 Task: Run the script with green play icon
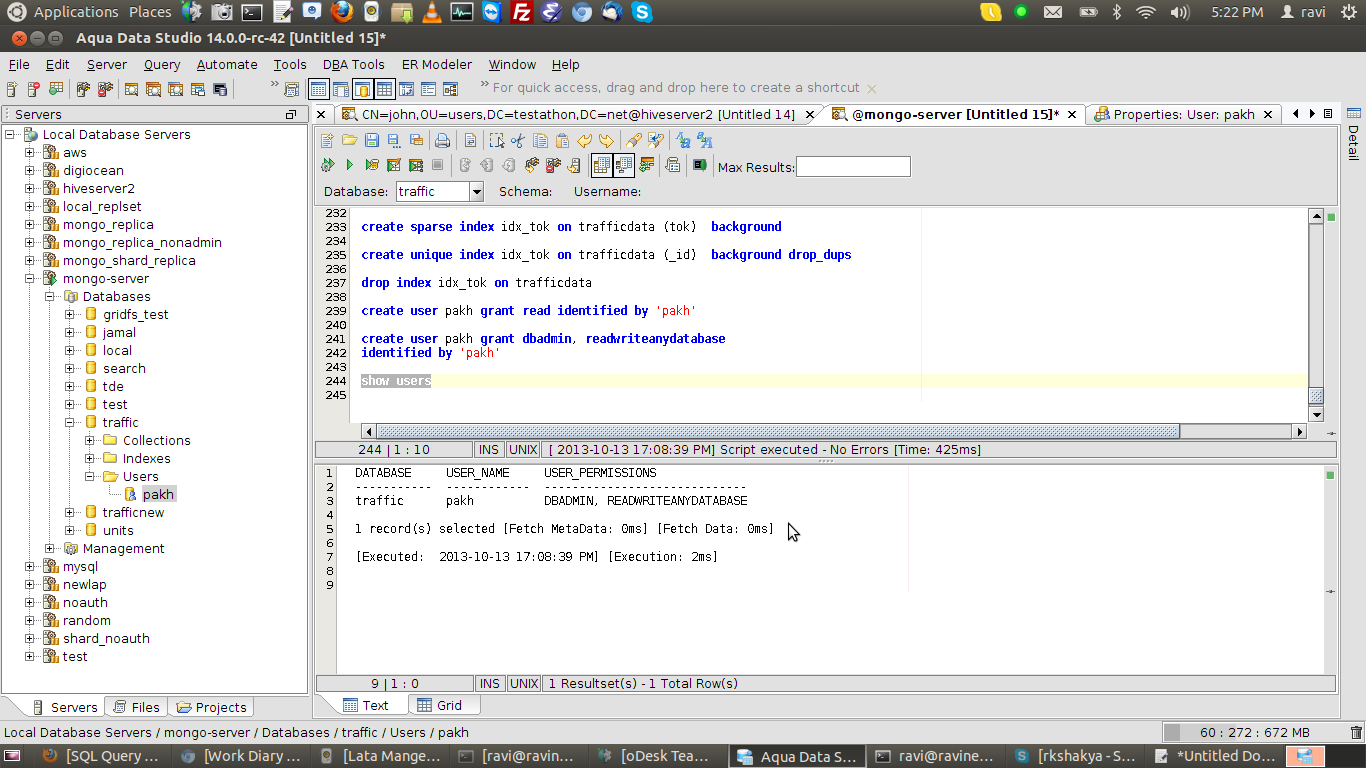(349, 165)
